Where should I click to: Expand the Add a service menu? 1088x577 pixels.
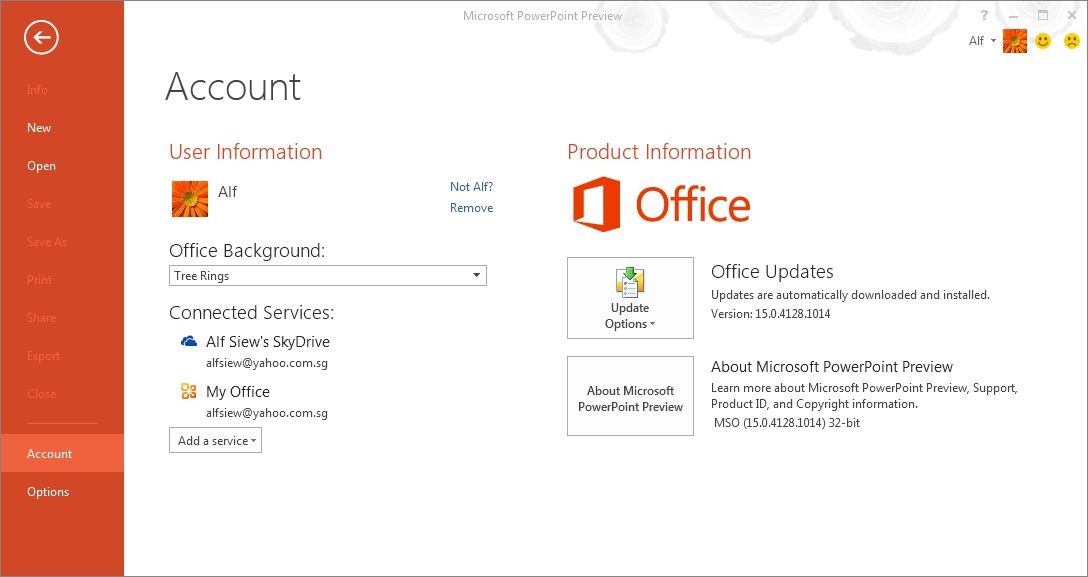pyautogui.click(x=215, y=440)
